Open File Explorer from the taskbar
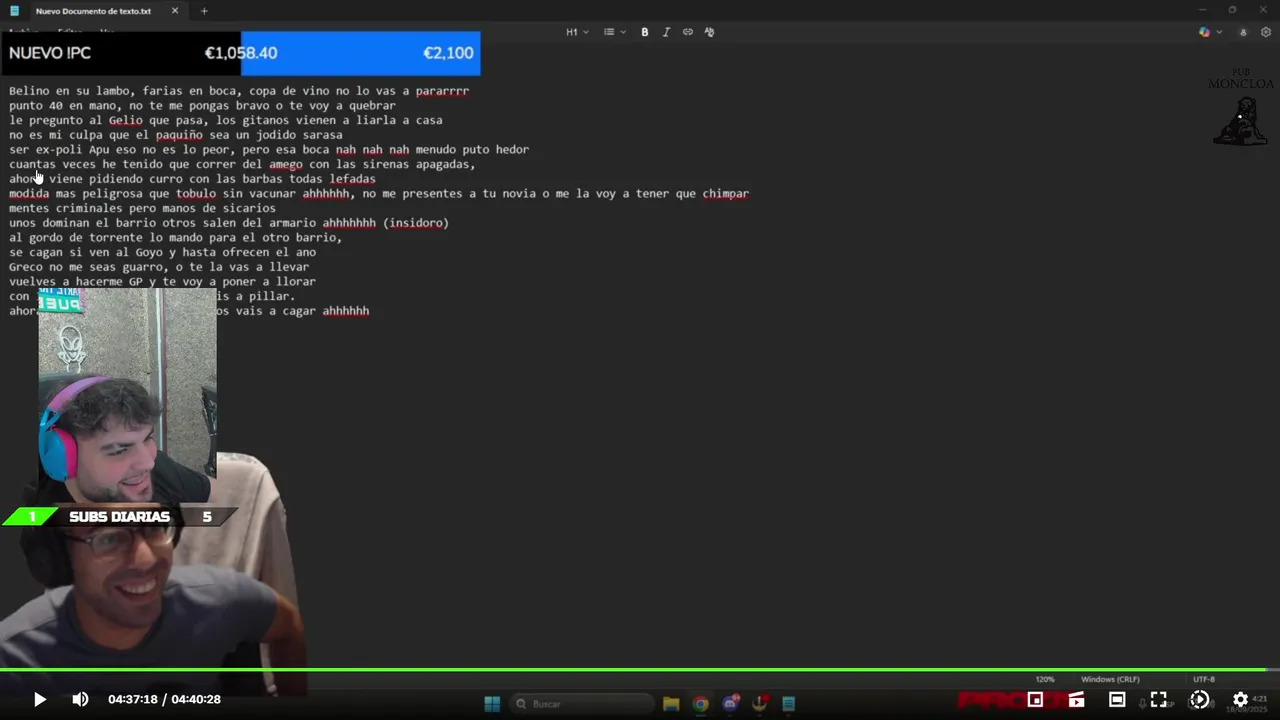This screenshot has height=720, width=1280. [x=671, y=704]
